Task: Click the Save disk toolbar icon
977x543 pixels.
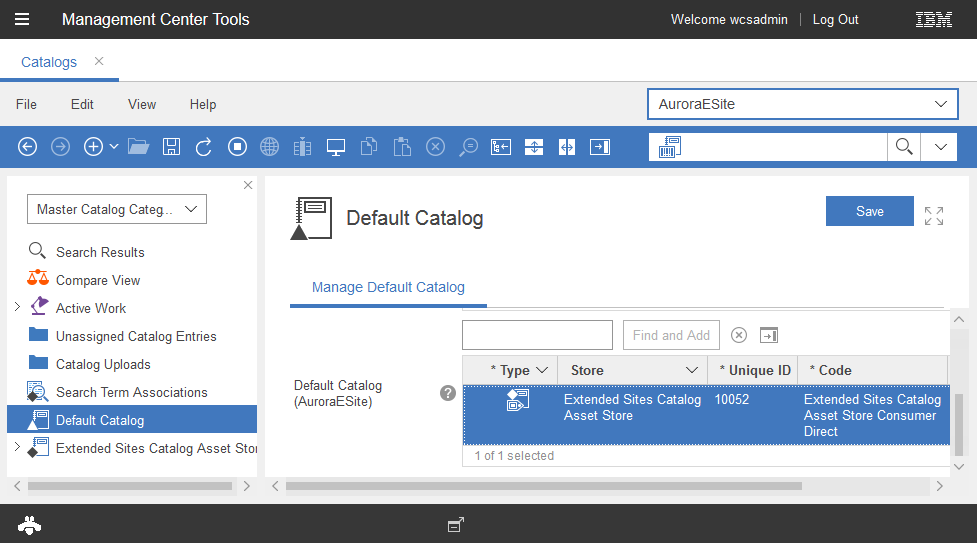Action: [171, 147]
